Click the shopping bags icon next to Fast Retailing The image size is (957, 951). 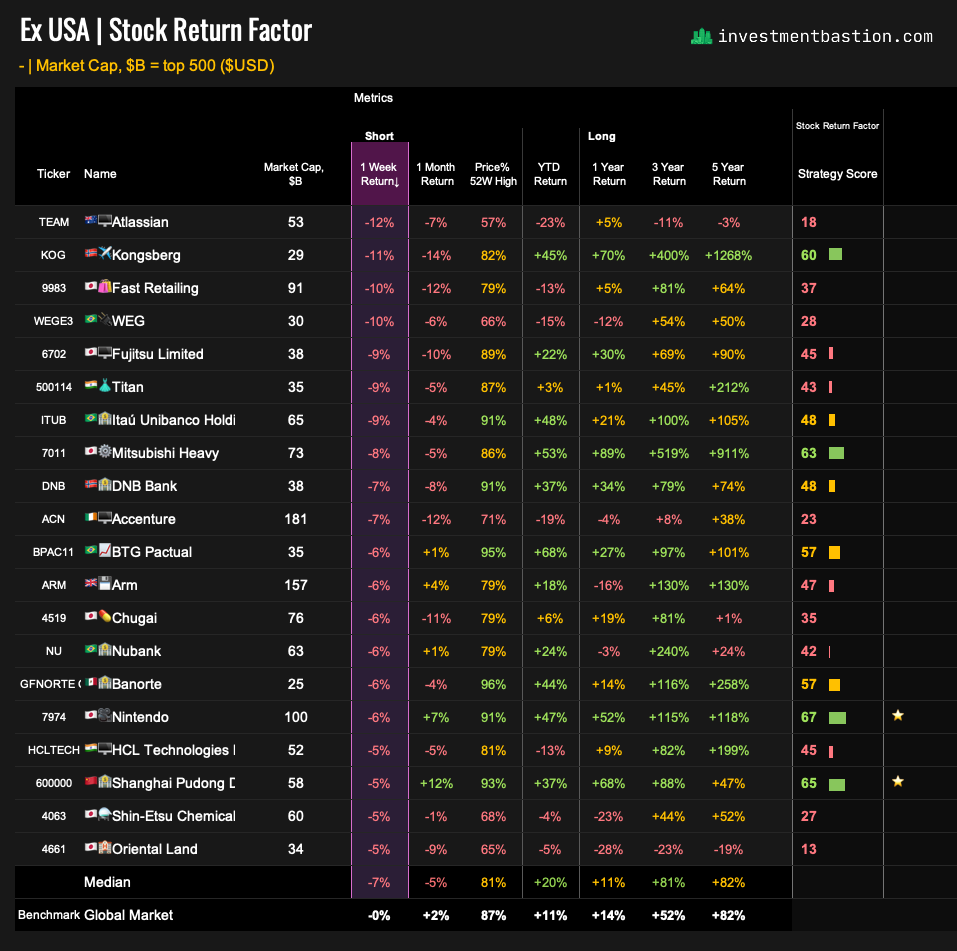tap(105, 286)
